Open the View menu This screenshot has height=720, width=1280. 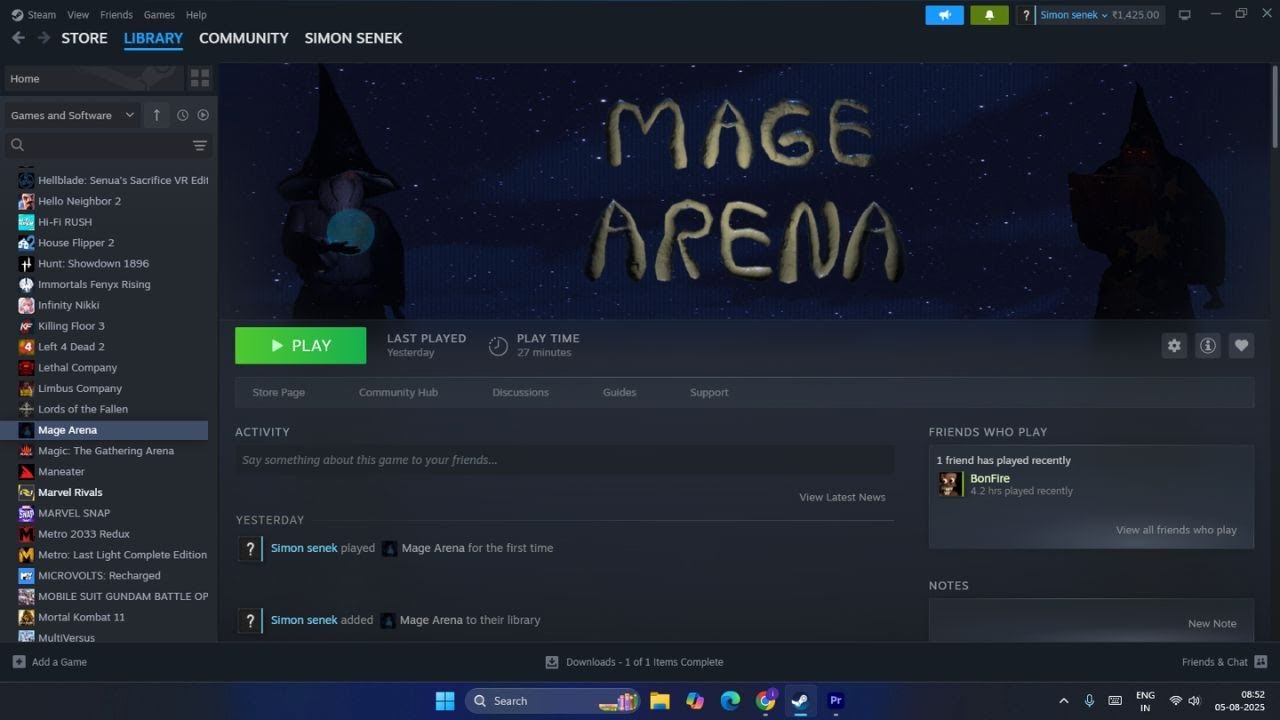(78, 15)
